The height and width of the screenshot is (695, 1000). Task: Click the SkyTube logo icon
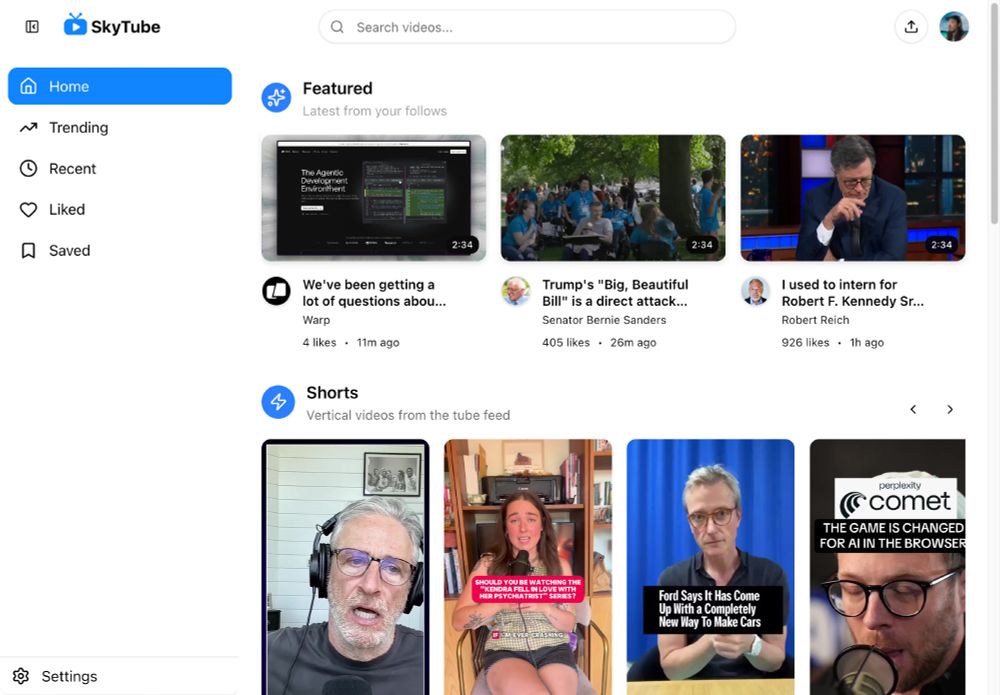75,25
